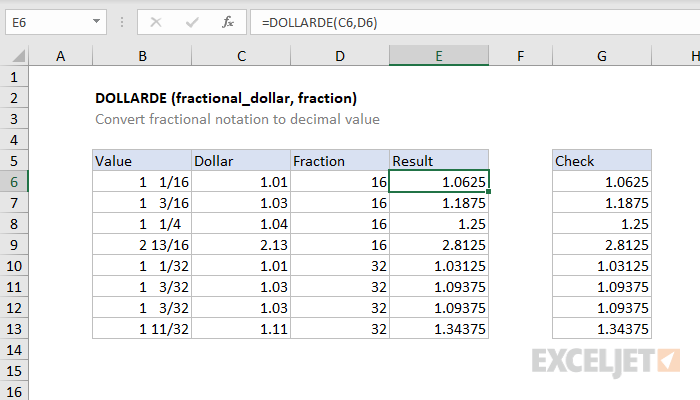Select column C header
Screen dimensions: 700x400
(x=241, y=56)
